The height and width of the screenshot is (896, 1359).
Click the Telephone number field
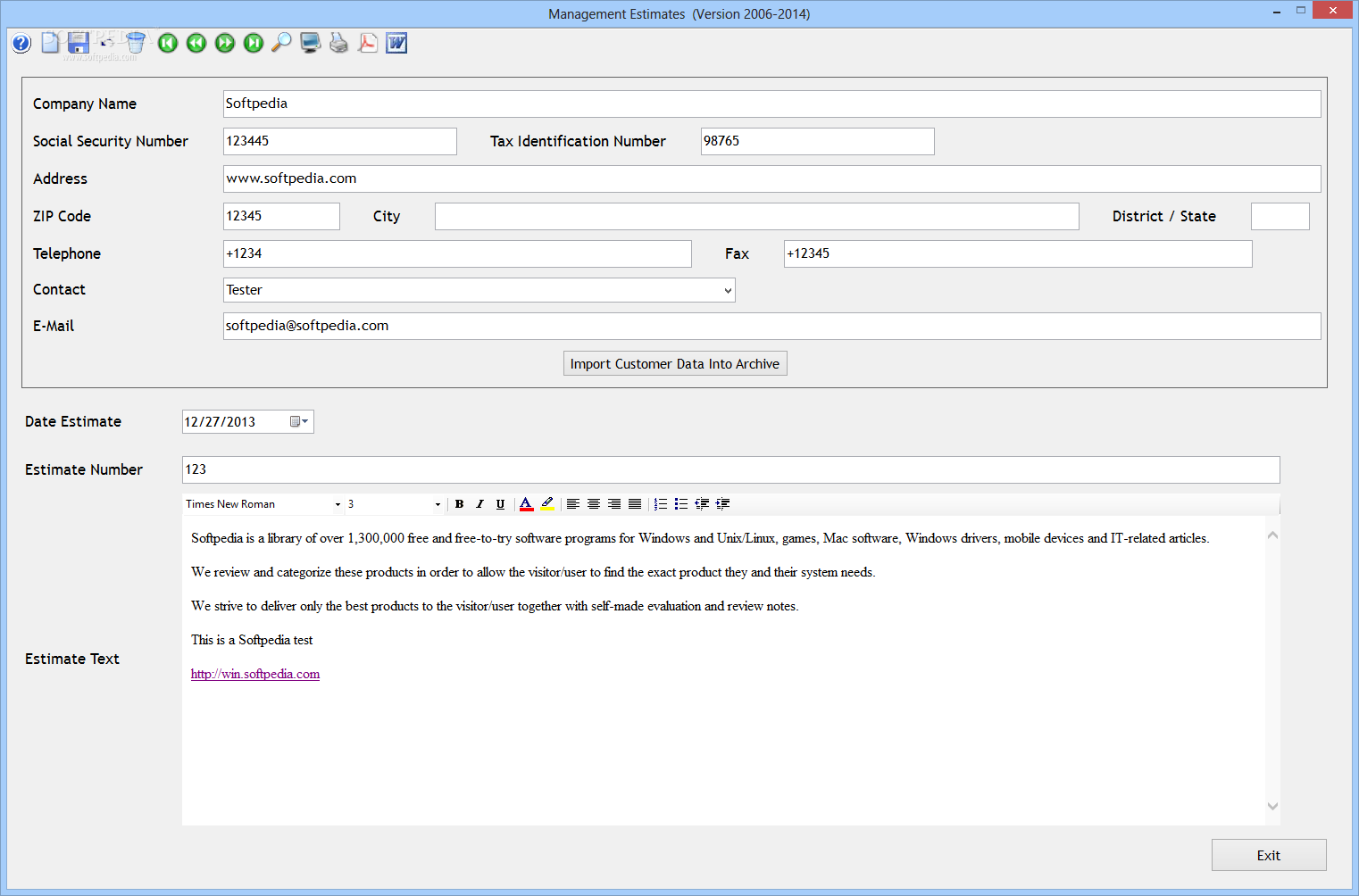pyautogui.click(x=457, y=253)
